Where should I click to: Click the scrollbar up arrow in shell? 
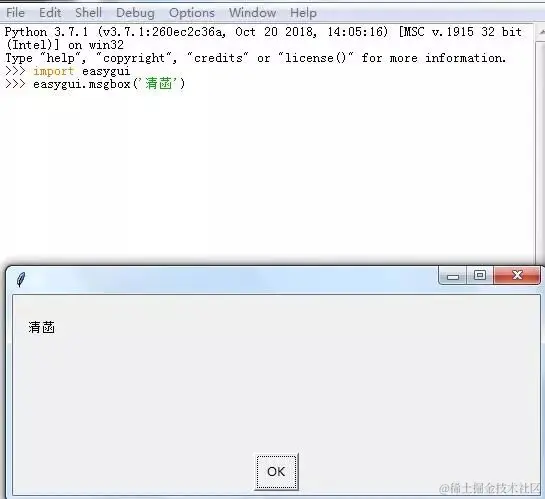coord(541,32)
